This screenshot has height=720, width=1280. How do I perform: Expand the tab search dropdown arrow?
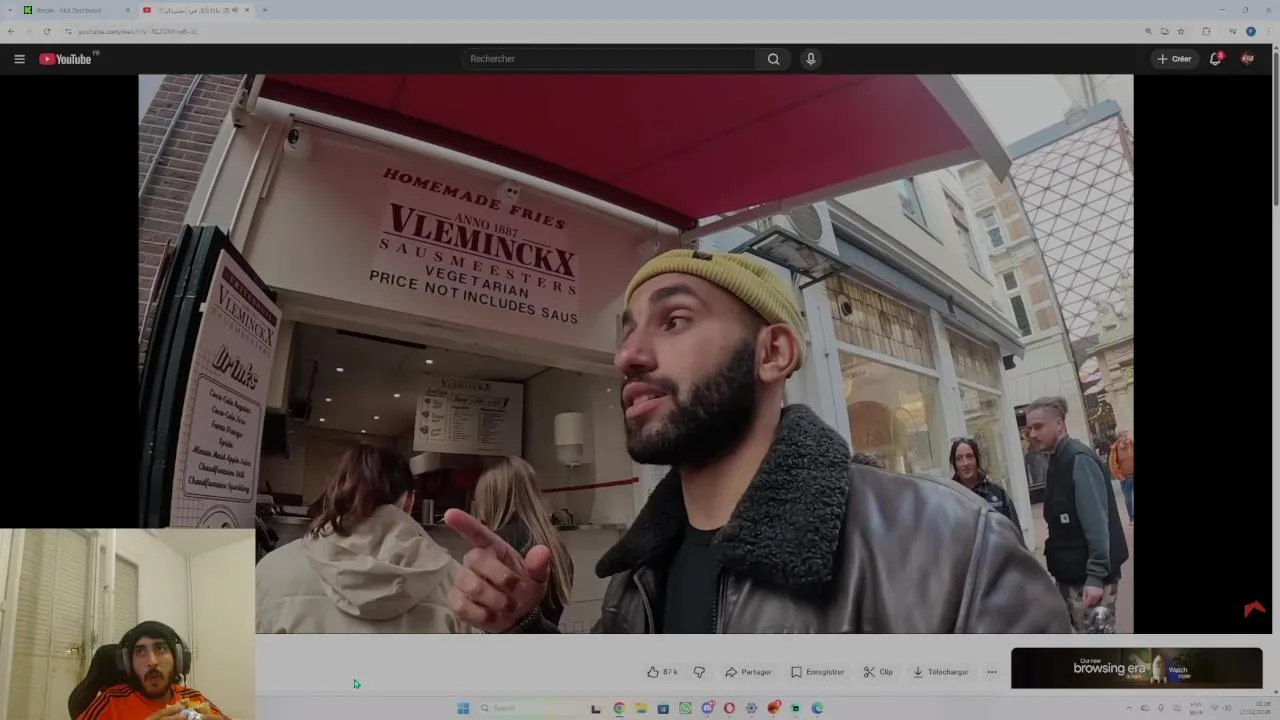click(10, 10)
